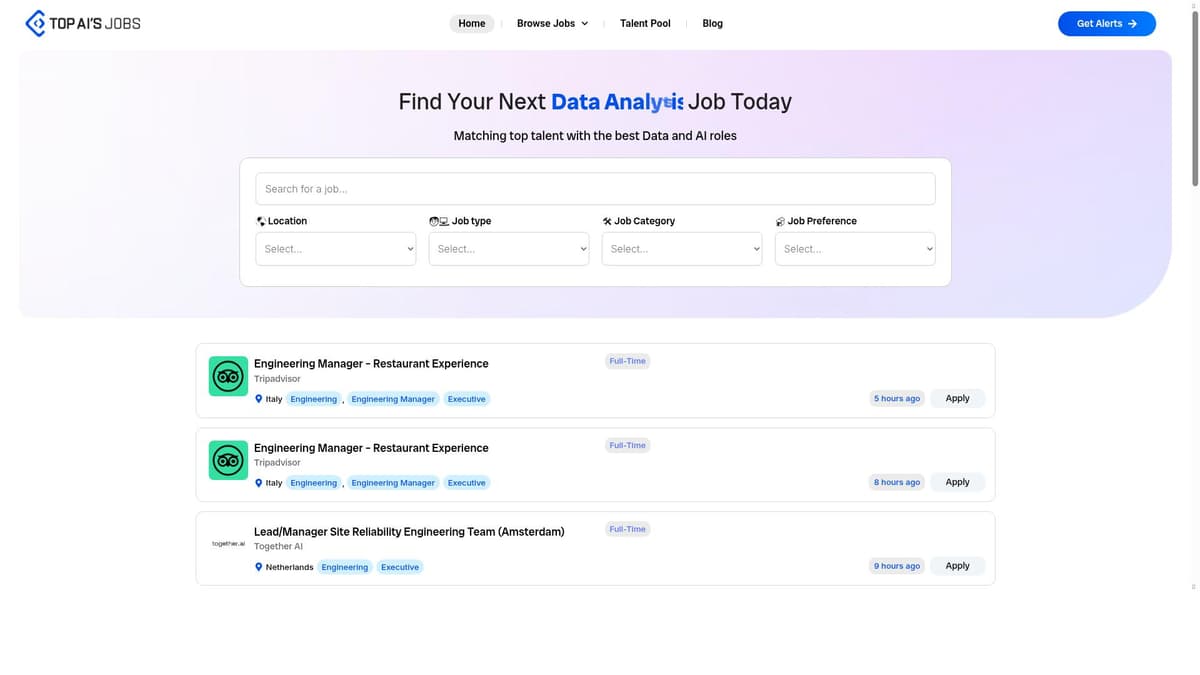This screenshot has width=1200, height=675.
Task: Apply to the Engineering Manager Restaurant Experience job
Action: click(956, 398)
